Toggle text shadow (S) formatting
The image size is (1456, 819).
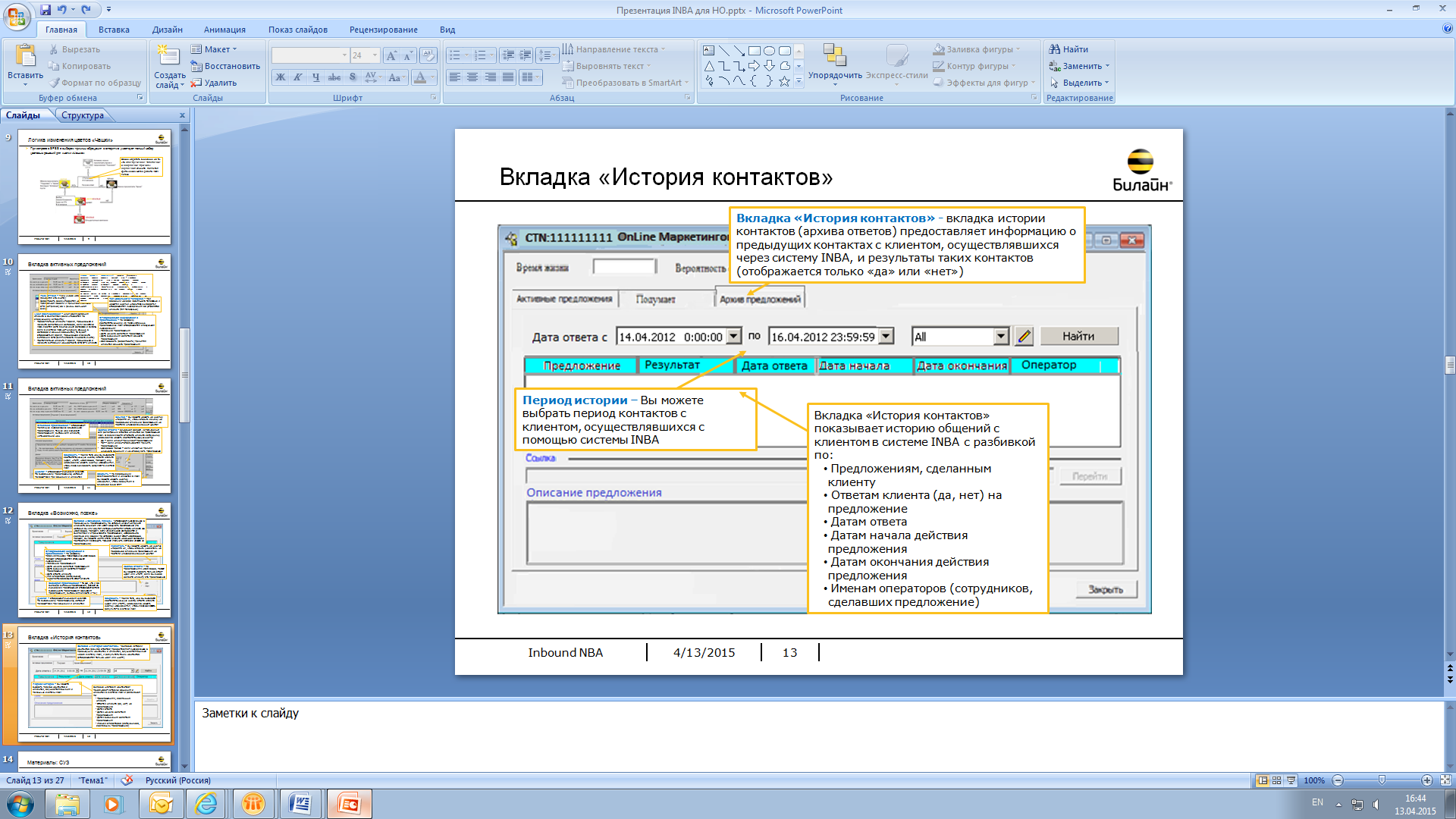point(353,77)
